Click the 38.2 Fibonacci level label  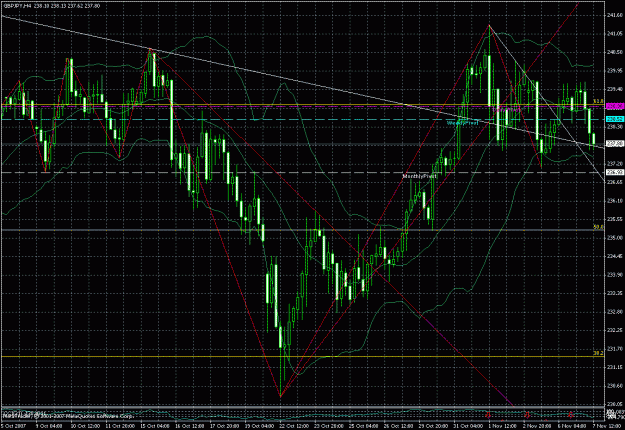tap(598, 353)
